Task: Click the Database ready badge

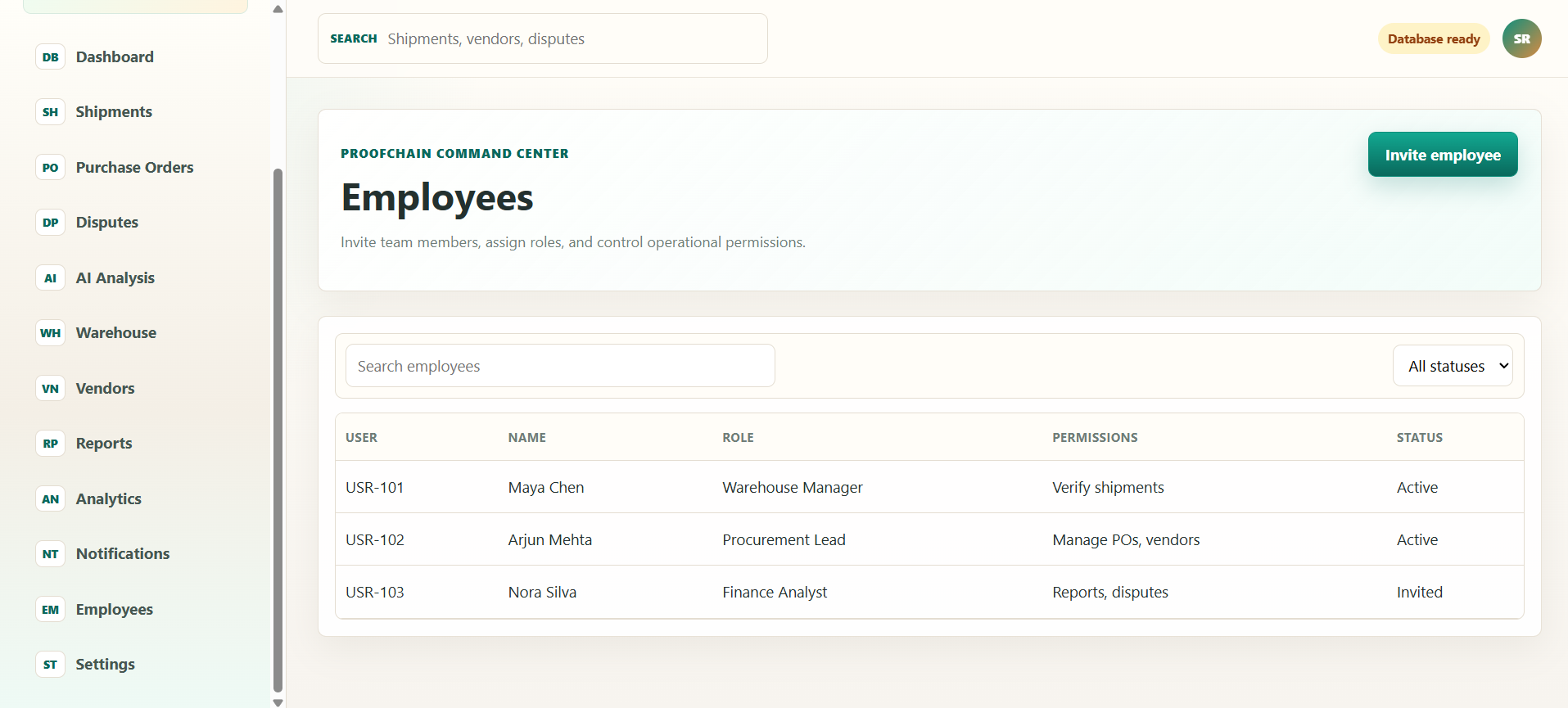Action: coord(1434,38)
